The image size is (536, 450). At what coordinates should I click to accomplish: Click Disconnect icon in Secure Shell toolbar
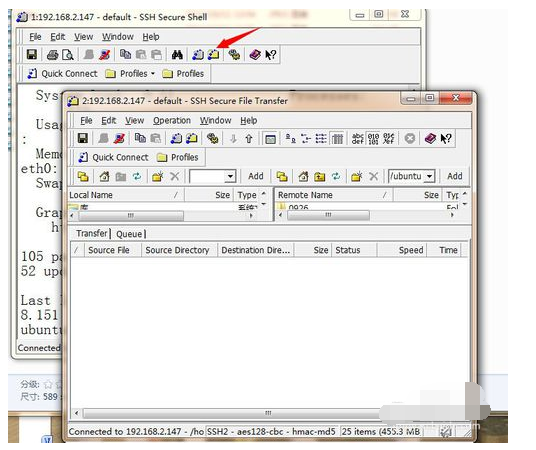(105, 55)
